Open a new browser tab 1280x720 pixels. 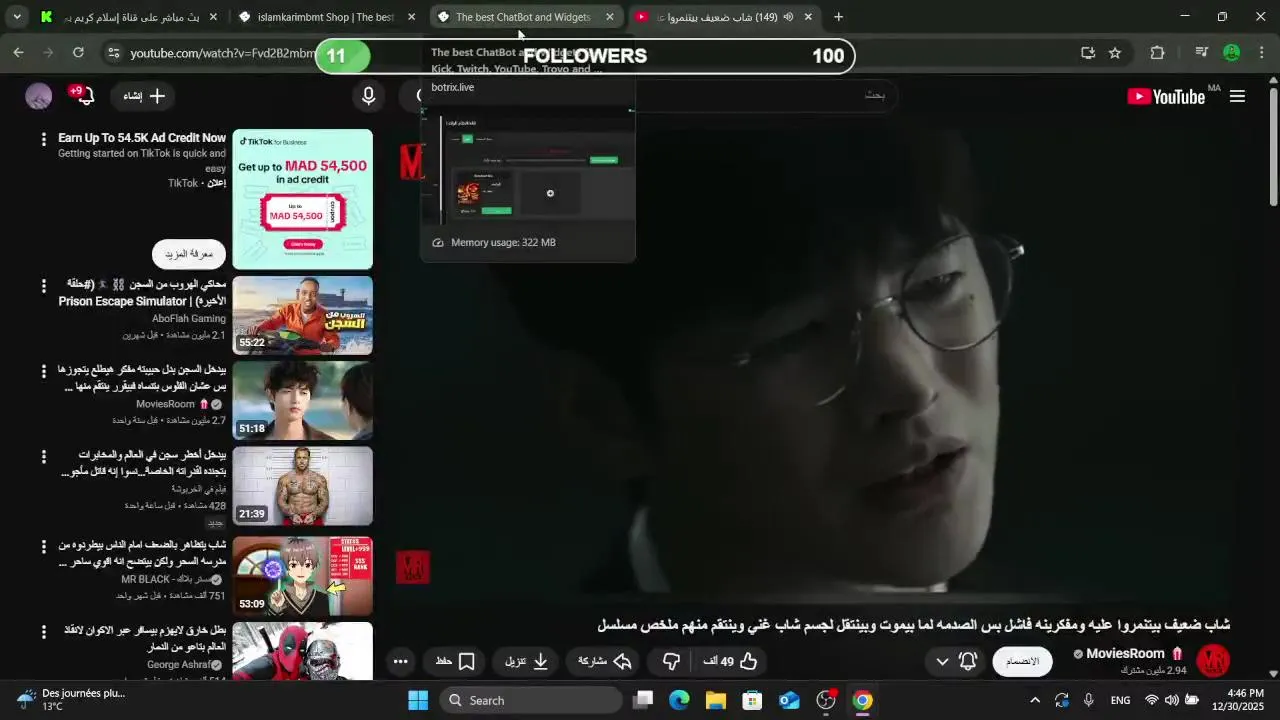(x=838, y=17)
